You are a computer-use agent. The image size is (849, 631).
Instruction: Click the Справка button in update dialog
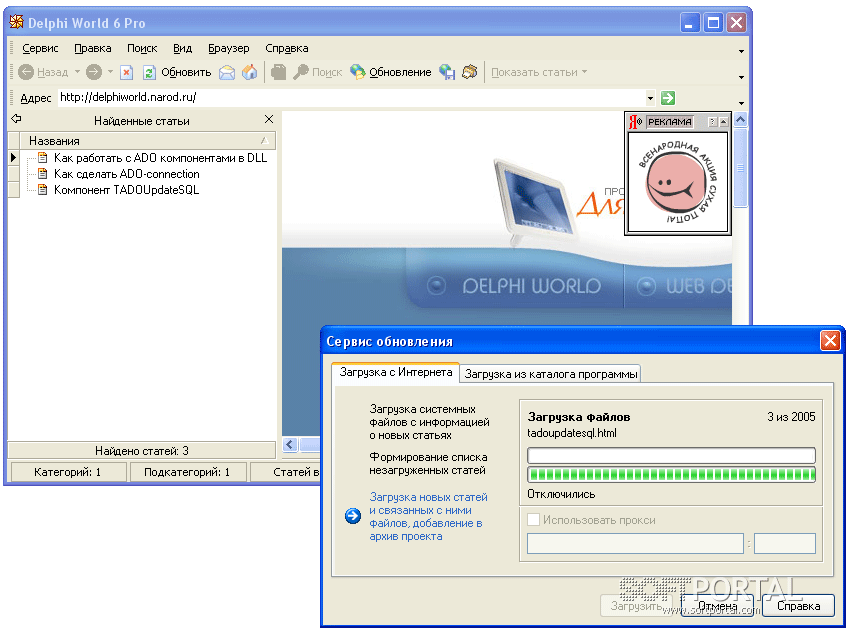(798, 606)
